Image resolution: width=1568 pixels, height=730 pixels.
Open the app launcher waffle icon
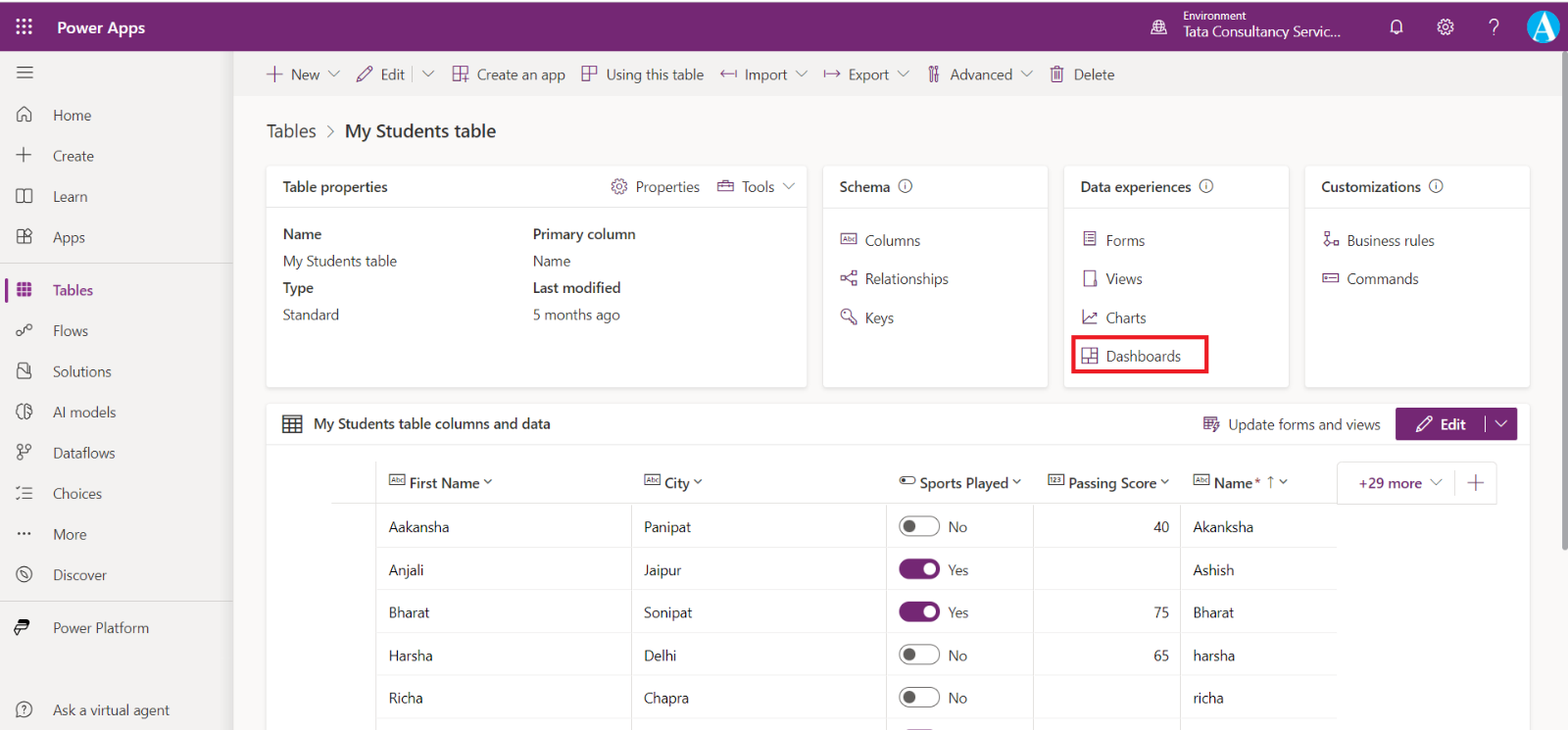24,27
